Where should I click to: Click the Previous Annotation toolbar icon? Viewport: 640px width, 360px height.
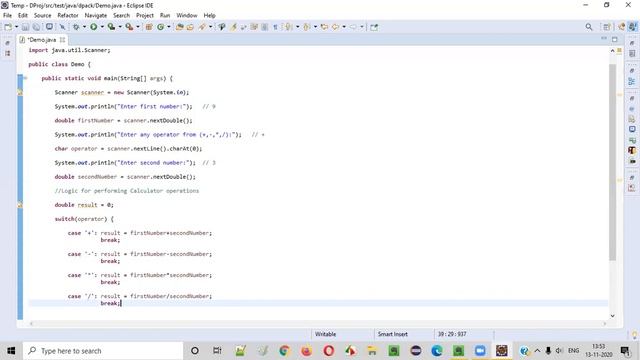point(307,27)
